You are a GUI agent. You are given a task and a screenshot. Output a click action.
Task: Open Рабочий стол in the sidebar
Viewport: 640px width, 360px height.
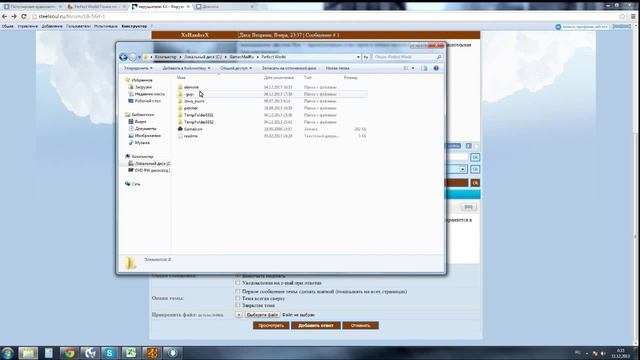(148, 101)
